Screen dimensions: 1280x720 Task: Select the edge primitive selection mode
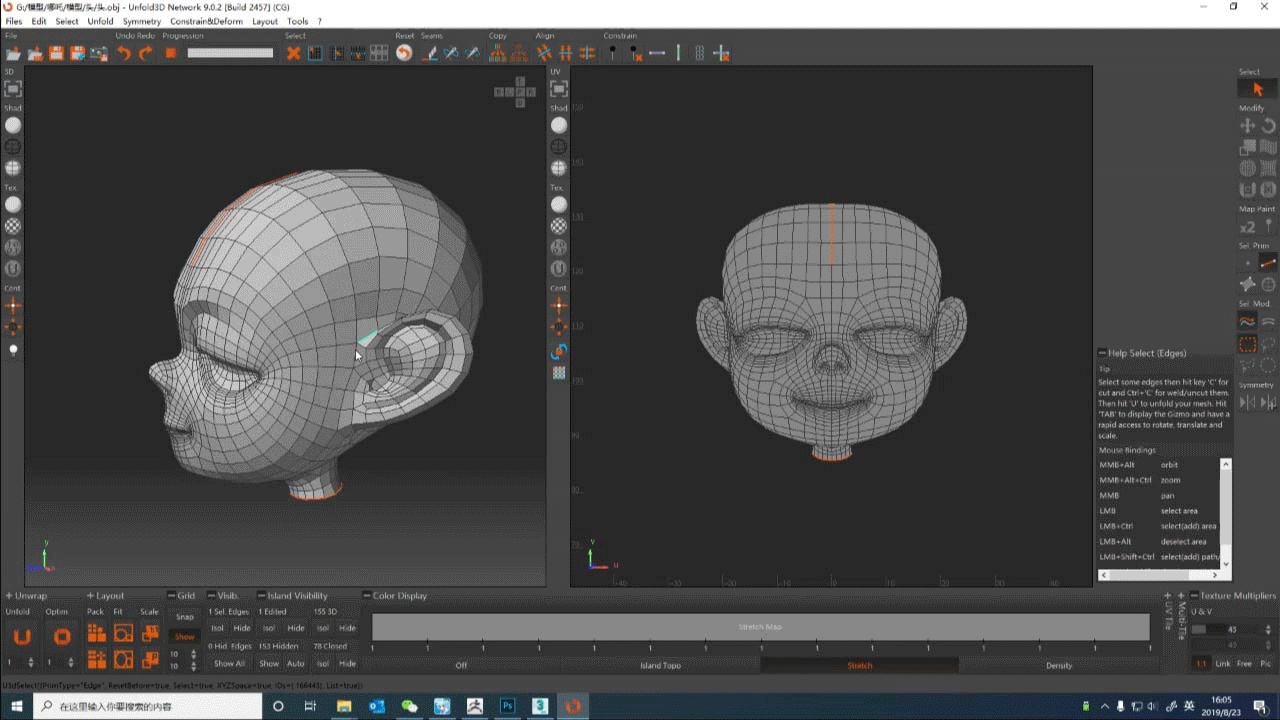[x=1268, y=263]
